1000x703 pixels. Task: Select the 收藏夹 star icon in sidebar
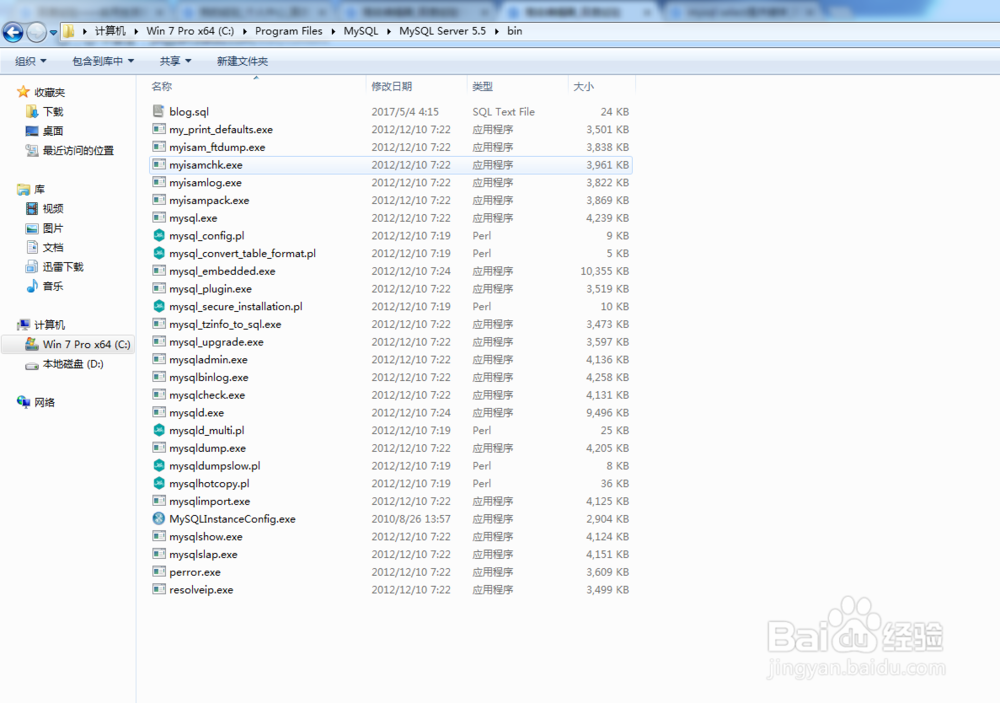pos(24,92)
